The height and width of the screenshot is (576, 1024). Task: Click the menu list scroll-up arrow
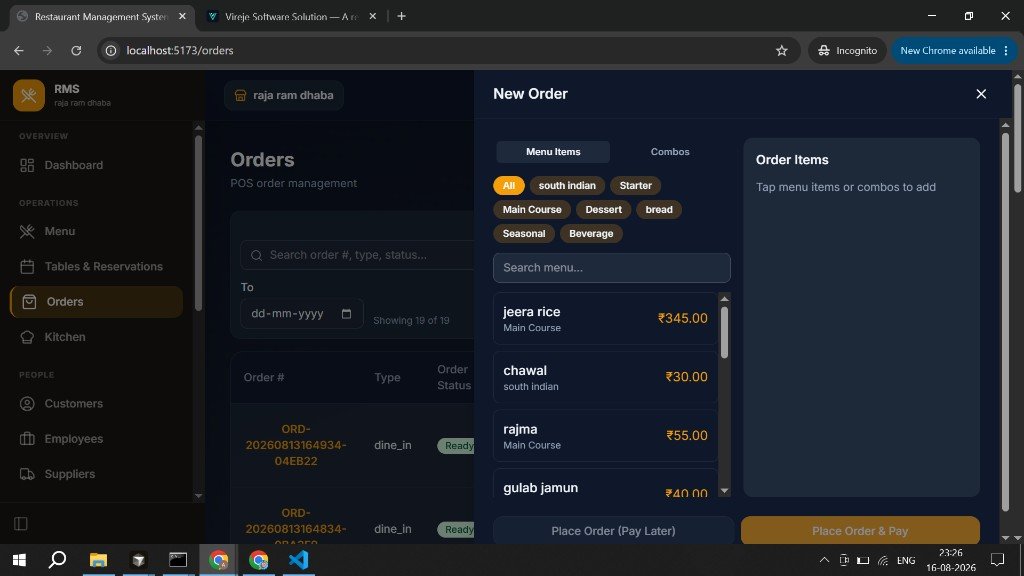(724, 298)
